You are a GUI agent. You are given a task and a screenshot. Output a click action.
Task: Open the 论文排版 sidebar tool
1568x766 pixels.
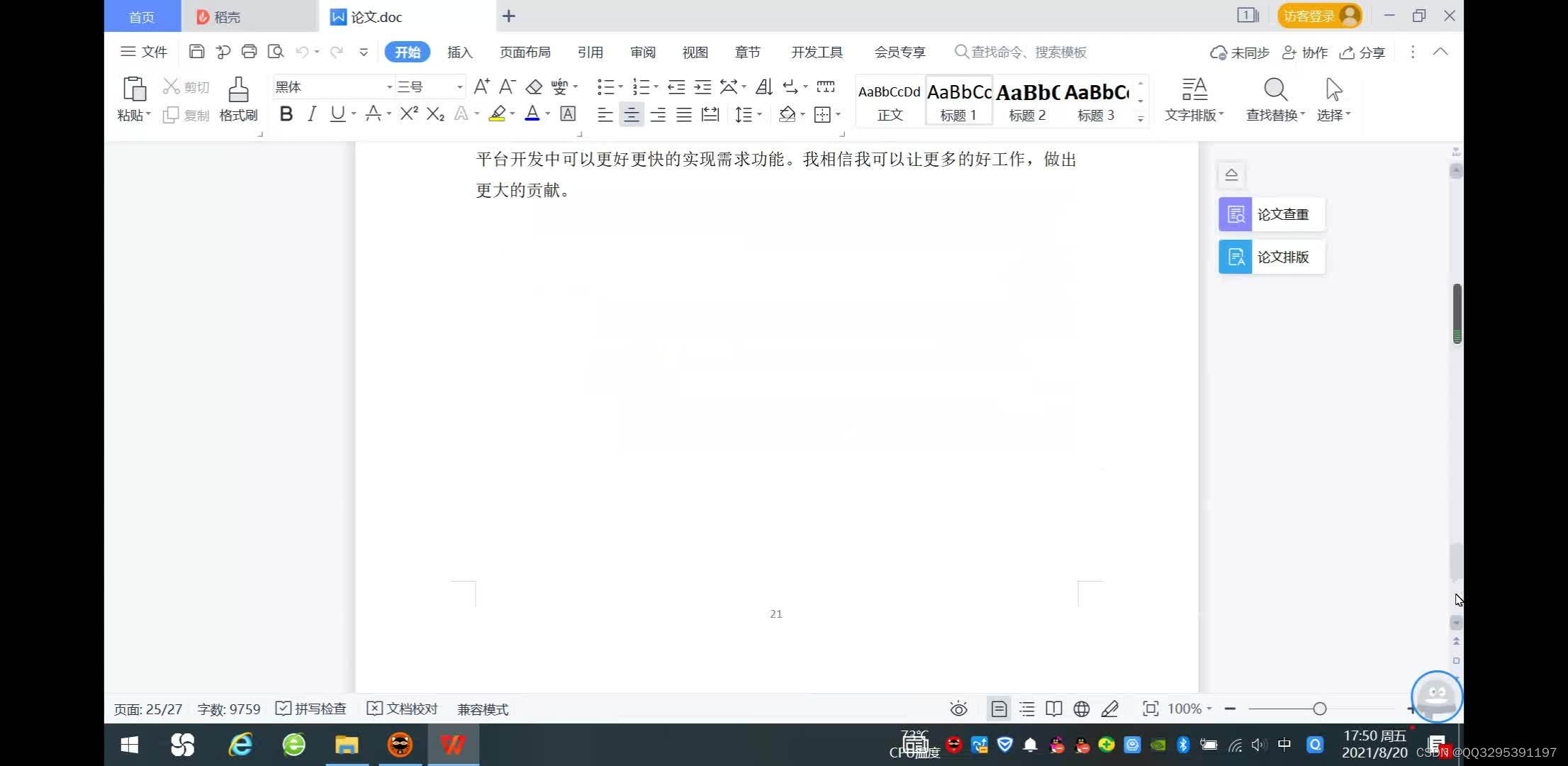pos(1272,257)
